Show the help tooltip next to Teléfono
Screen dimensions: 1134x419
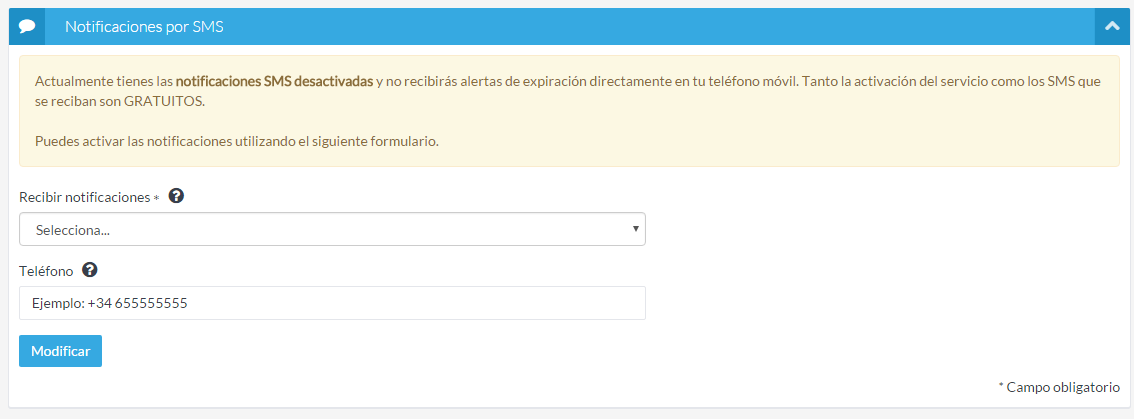[90, 270]
